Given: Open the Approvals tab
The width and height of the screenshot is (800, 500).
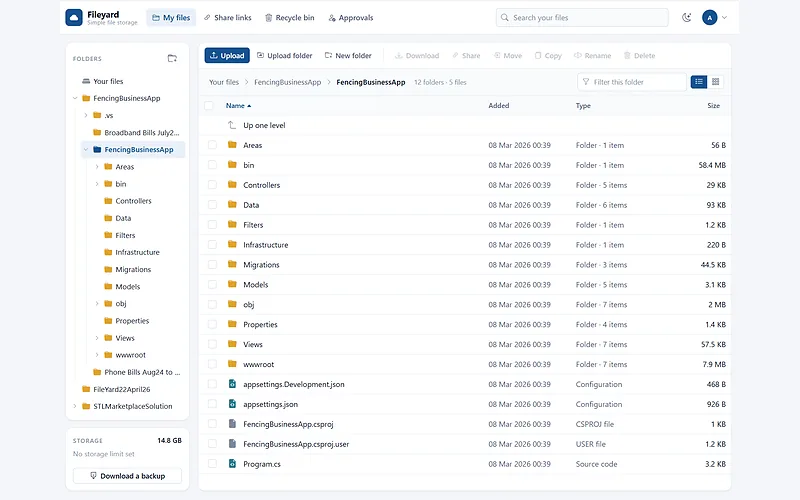Looking at the screenshot, I should tap(351, 17).
